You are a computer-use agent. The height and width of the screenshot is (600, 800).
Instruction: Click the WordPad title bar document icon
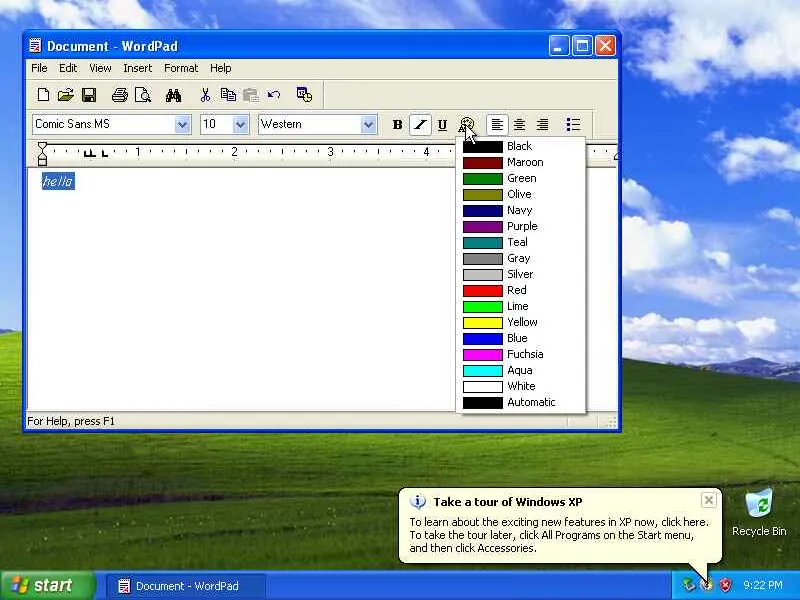[35, 46]
